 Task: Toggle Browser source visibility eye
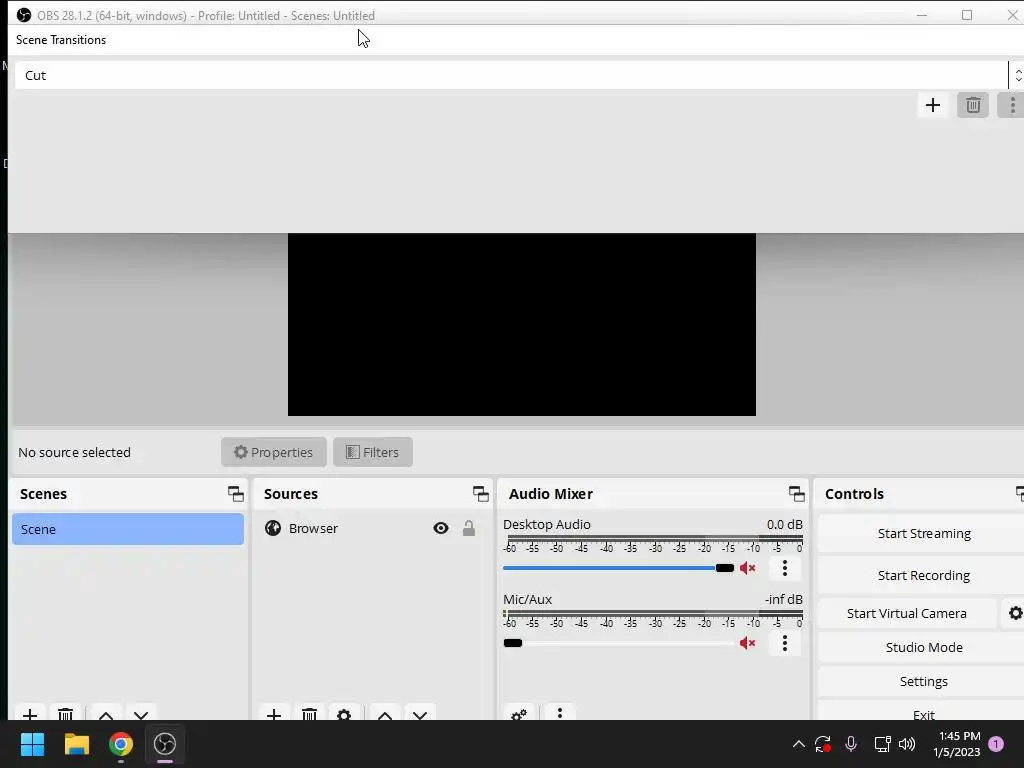click(441, 528)
